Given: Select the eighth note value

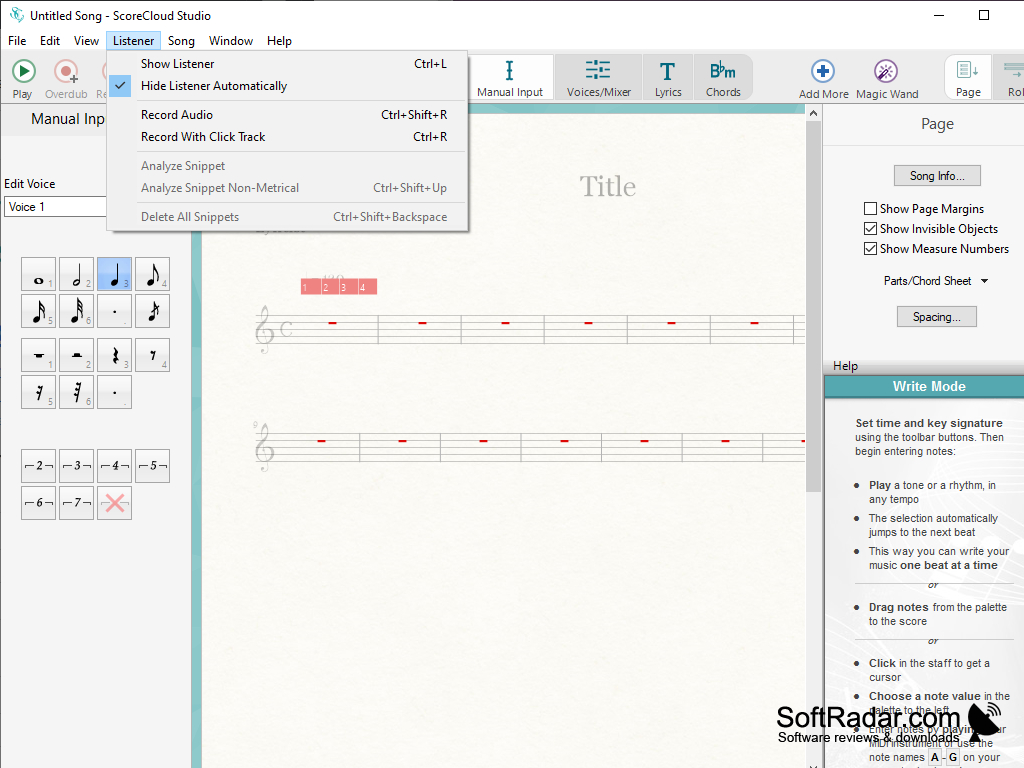Looking at the screenshot, I should (x=152, y=274).
